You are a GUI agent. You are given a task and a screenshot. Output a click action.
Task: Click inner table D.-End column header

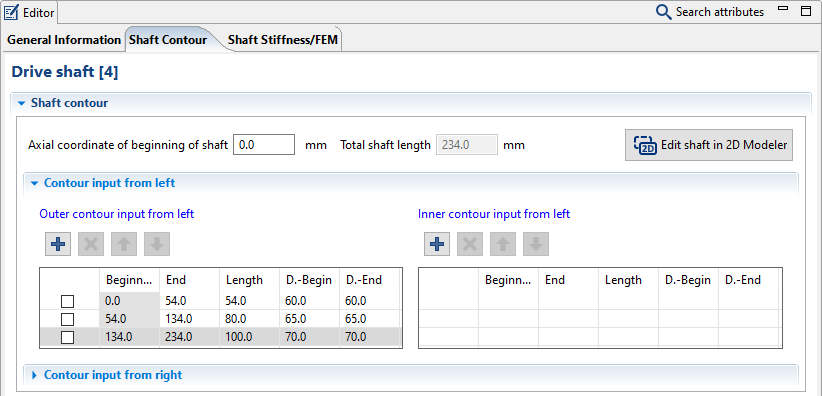click(749, 280)
